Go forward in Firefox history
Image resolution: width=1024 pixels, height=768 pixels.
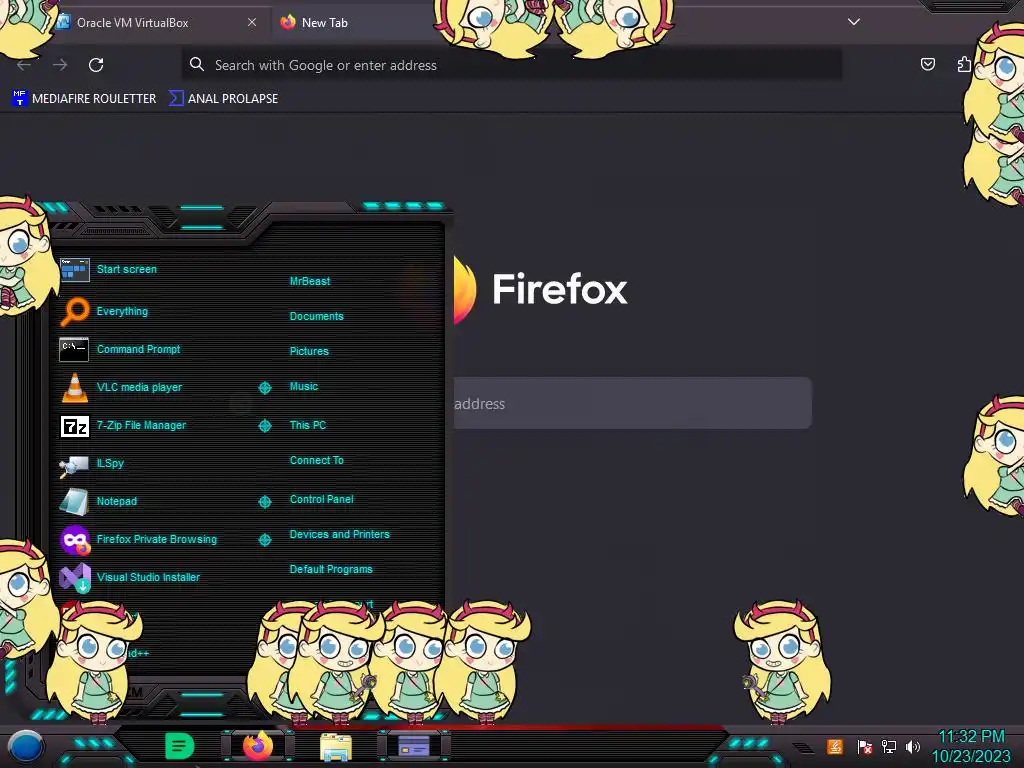[60, 65]
